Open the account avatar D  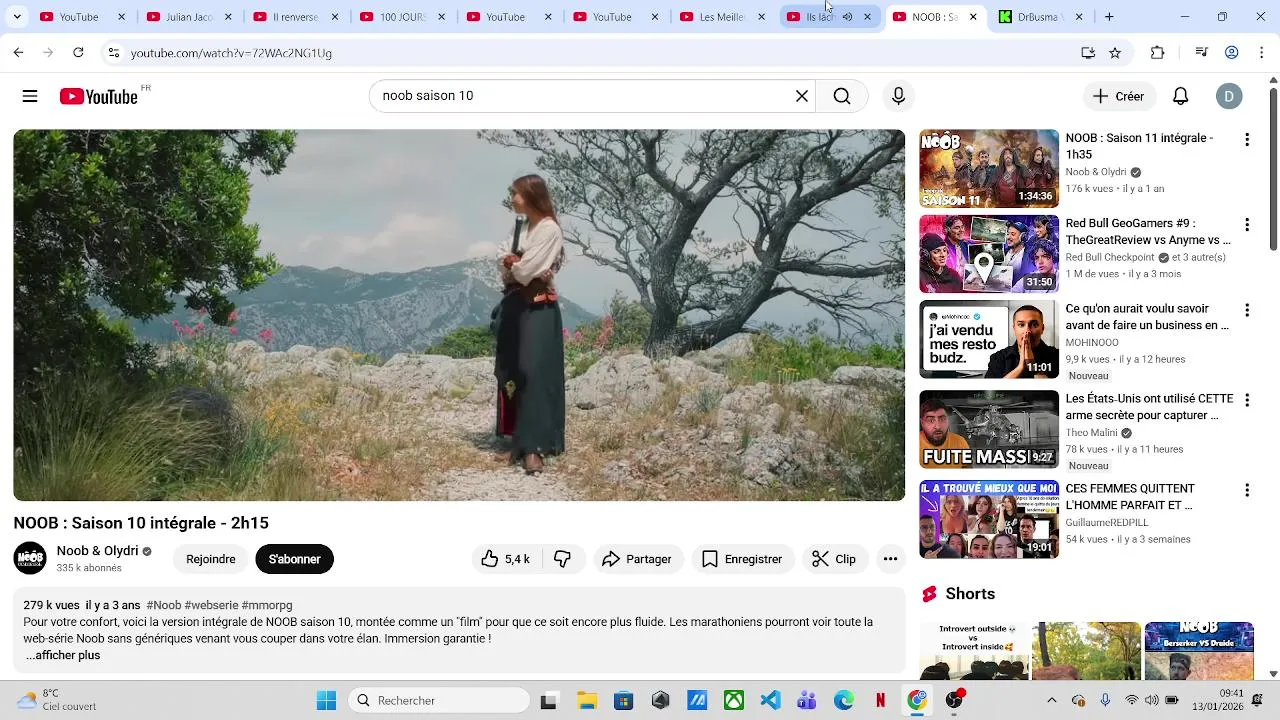click(1229, 96)
